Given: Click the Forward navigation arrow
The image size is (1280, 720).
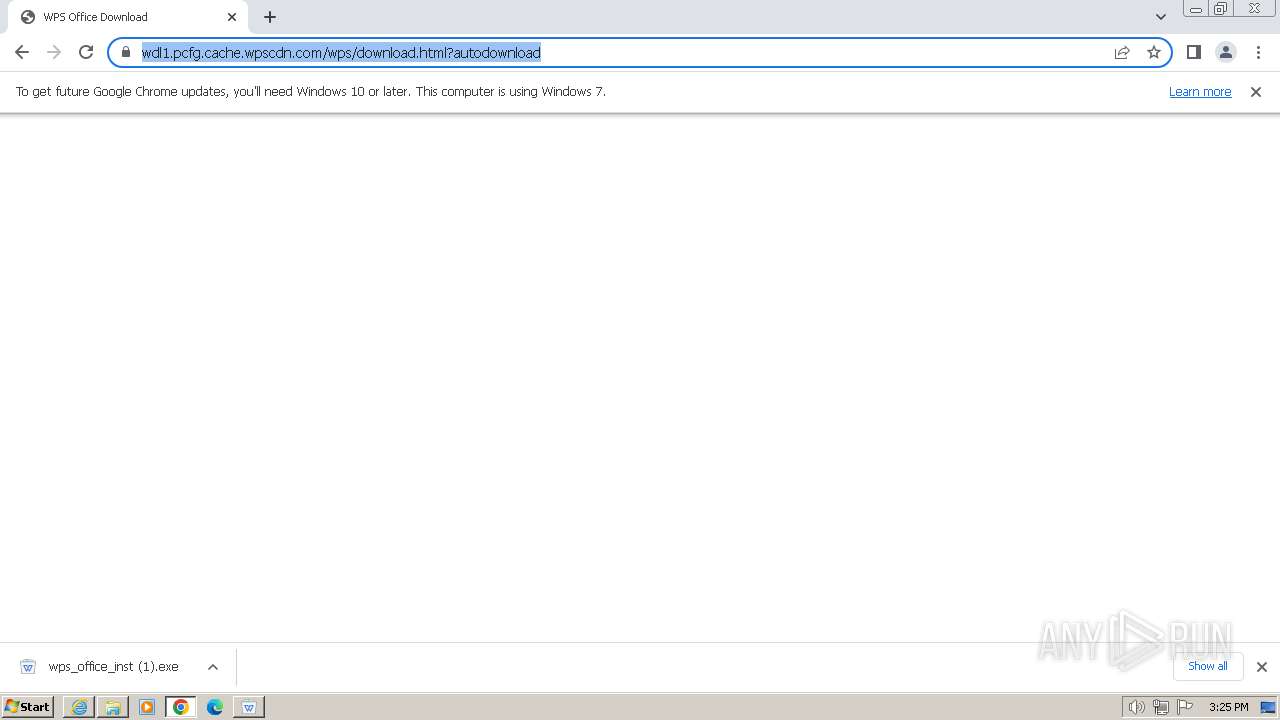Looking at the screenshot, I should 54,52.
